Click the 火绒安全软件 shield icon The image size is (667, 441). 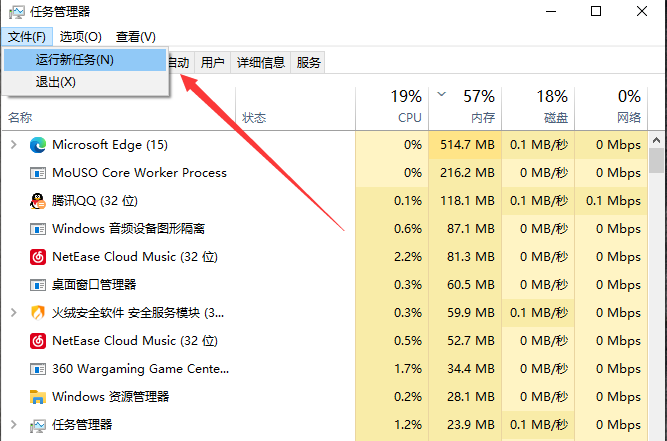pos(38,313)
